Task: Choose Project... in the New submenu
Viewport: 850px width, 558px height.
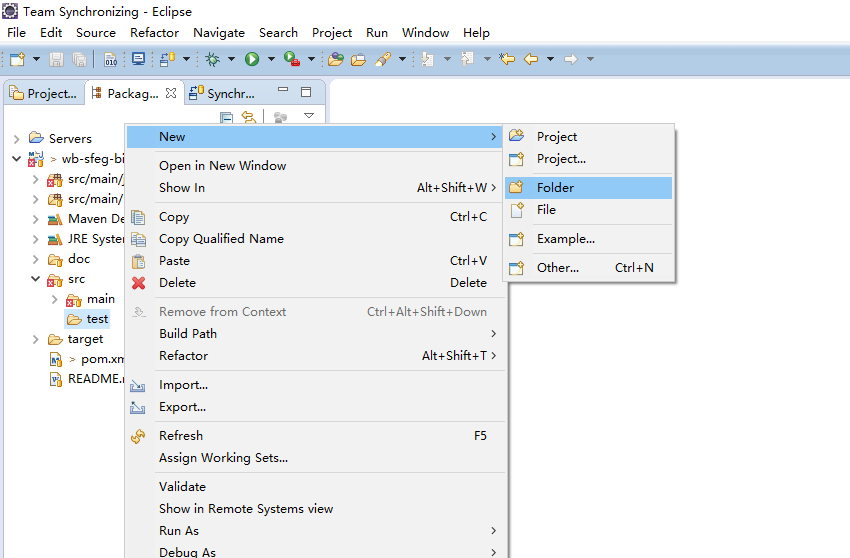Action: (x=588, y=159)
